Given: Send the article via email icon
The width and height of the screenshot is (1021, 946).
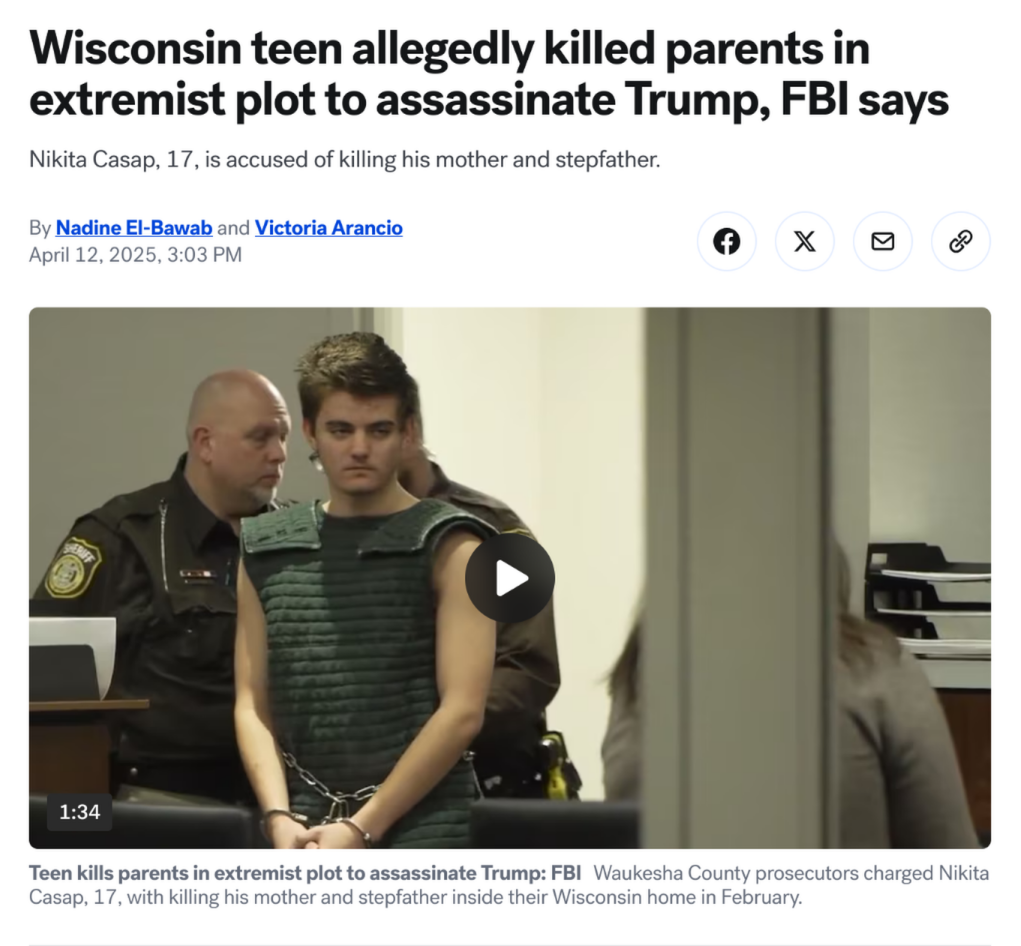Looking at the screenshot, I should pos(882,241).
